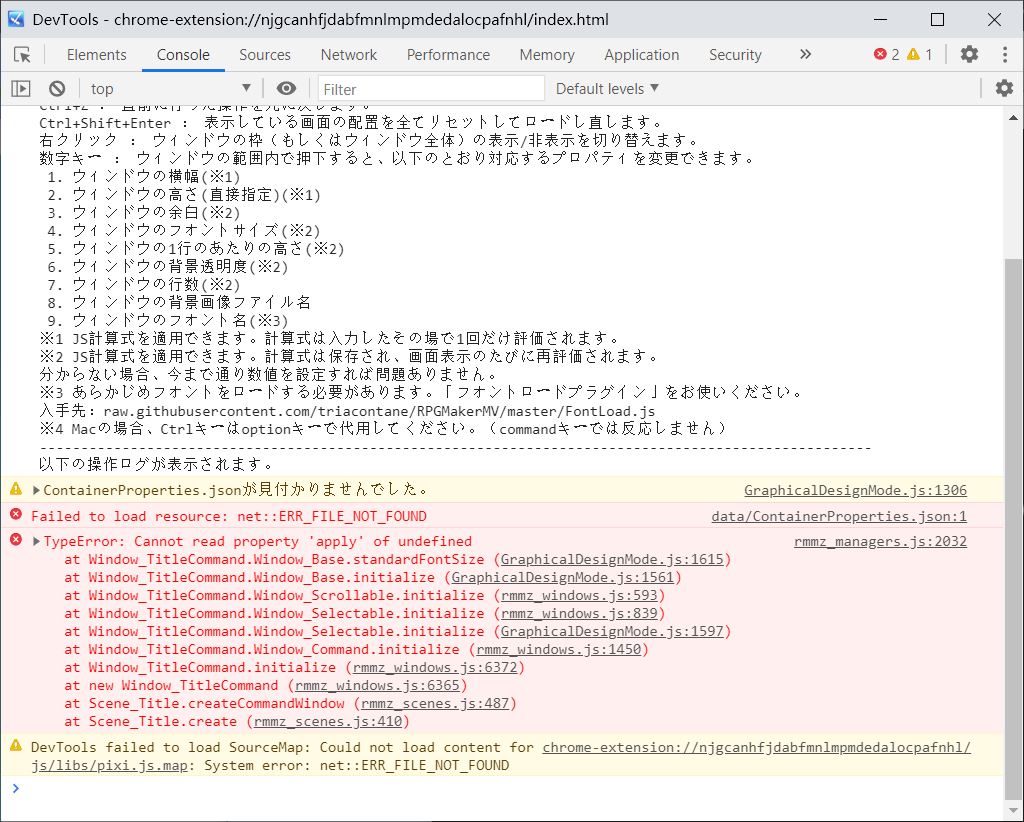
Task: Clear the console with the ban icon
Action: (x=57, y=88)
